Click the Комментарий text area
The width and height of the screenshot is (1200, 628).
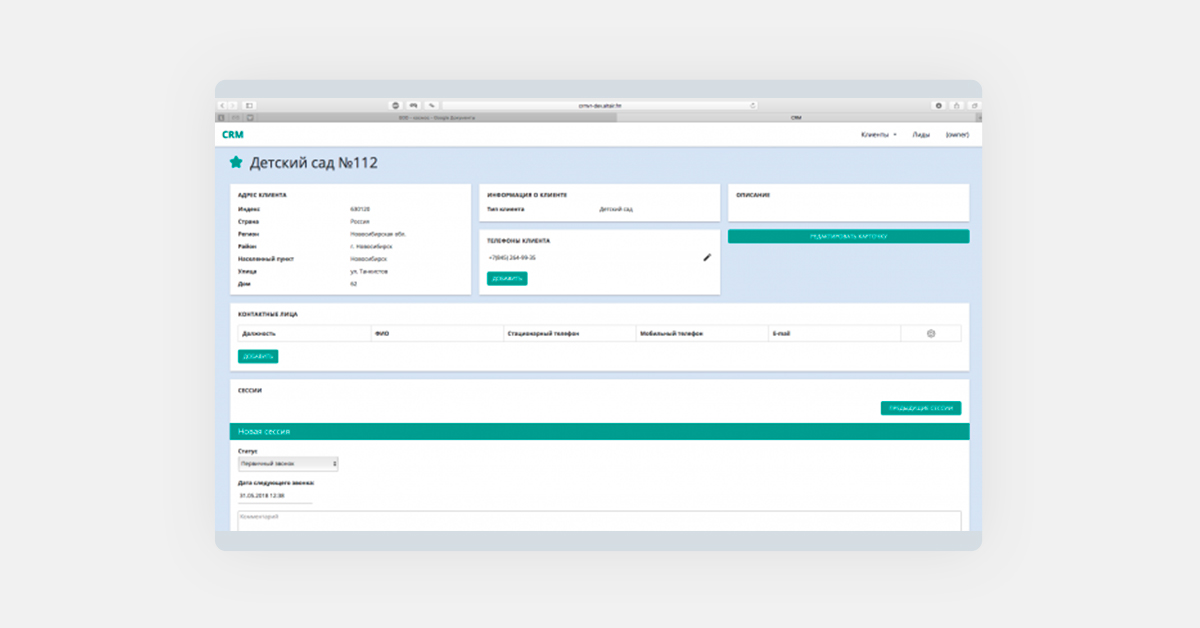click(599, 521)
